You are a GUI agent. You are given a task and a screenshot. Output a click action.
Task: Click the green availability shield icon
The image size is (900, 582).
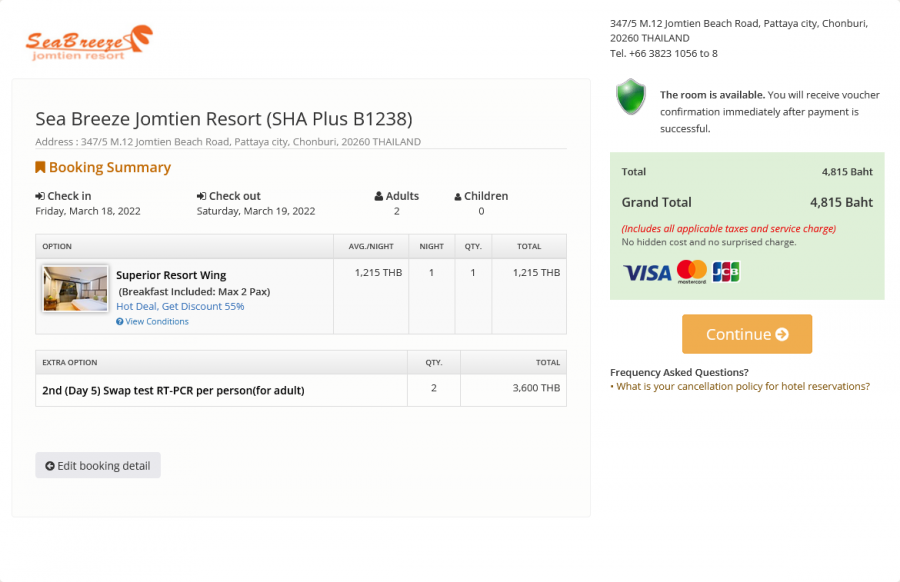click(x=630, y=101)
